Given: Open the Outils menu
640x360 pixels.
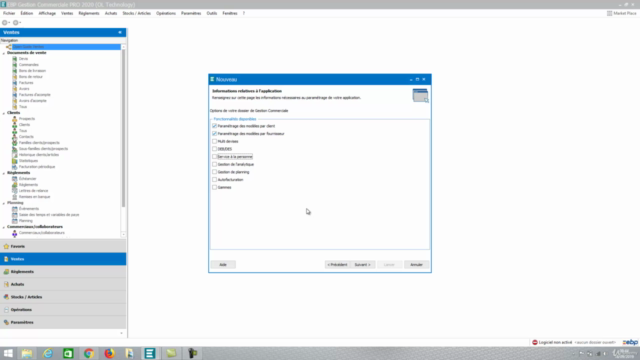Looking at the screenshot, I should (211, 13).
